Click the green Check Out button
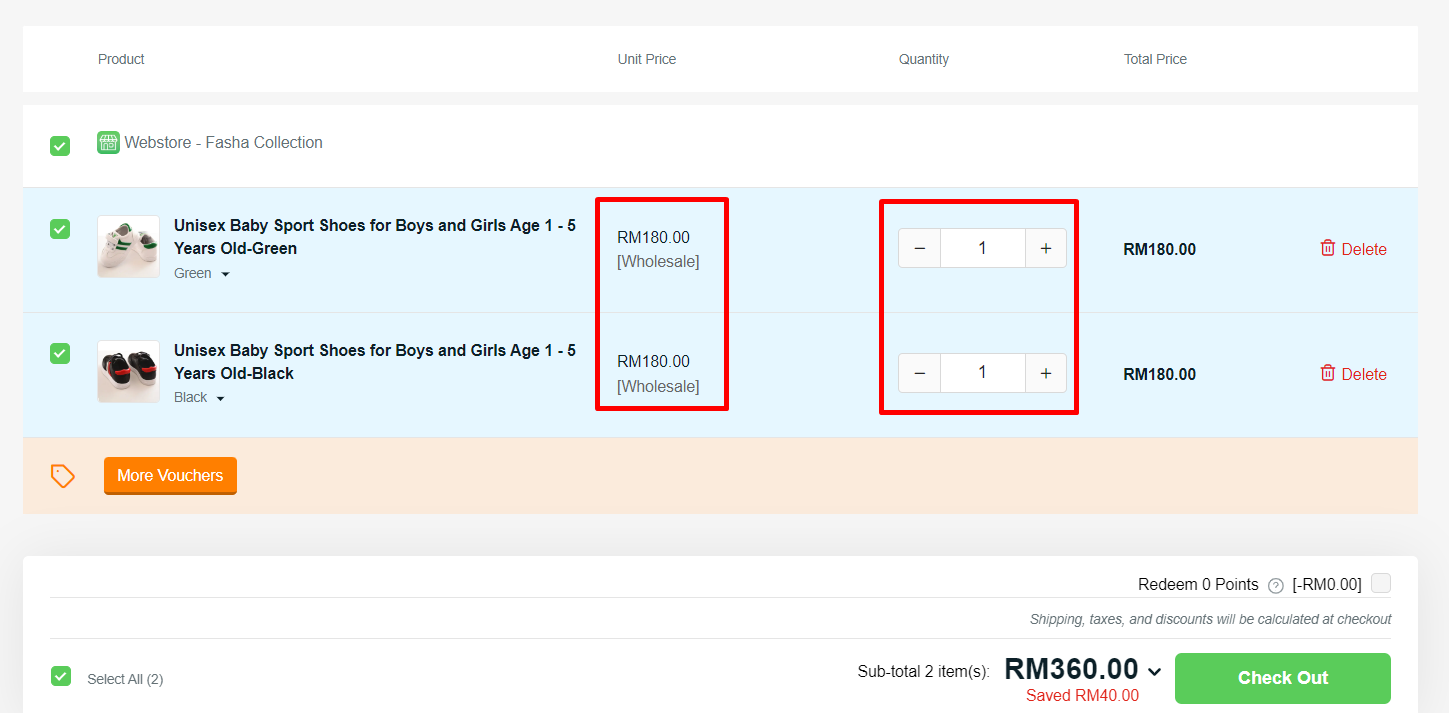Screen dimensions: 1449x713 pyautogui.click(x=1282, y=678)
